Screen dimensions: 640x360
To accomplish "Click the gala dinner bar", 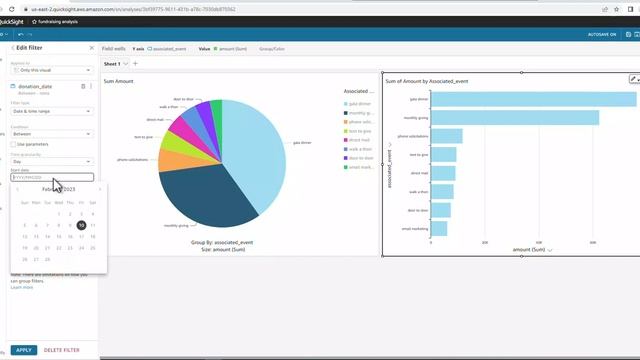I will [533, 100].
